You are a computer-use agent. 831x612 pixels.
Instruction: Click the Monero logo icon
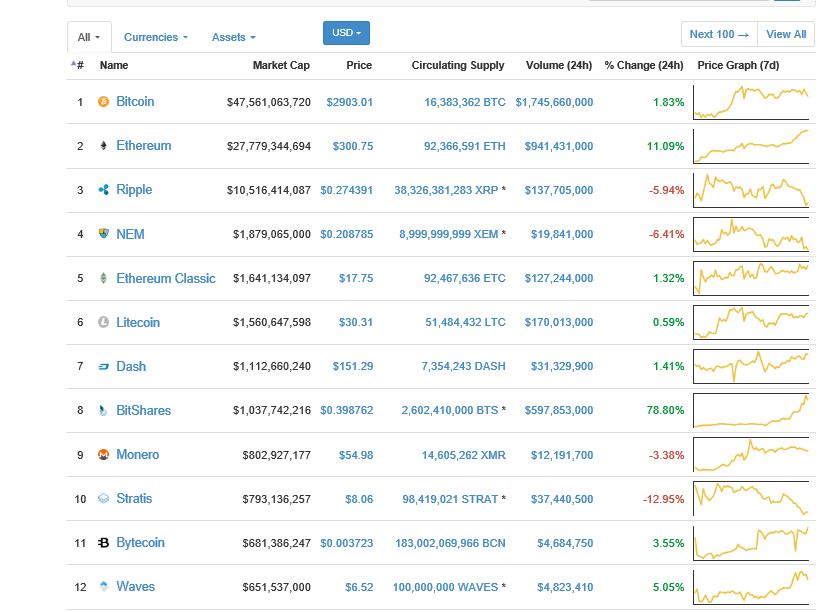(103, 454)
